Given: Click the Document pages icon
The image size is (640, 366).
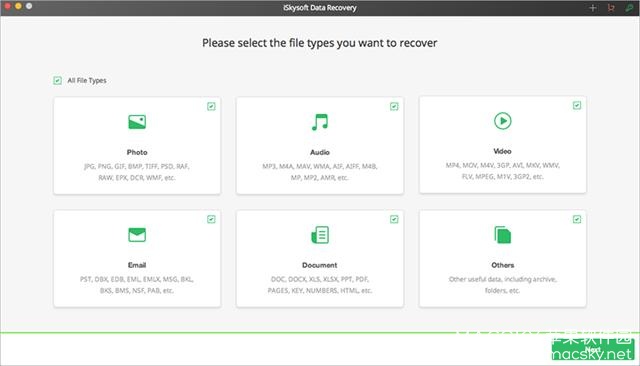Looking at the screenshot, I should coord(320,235).
